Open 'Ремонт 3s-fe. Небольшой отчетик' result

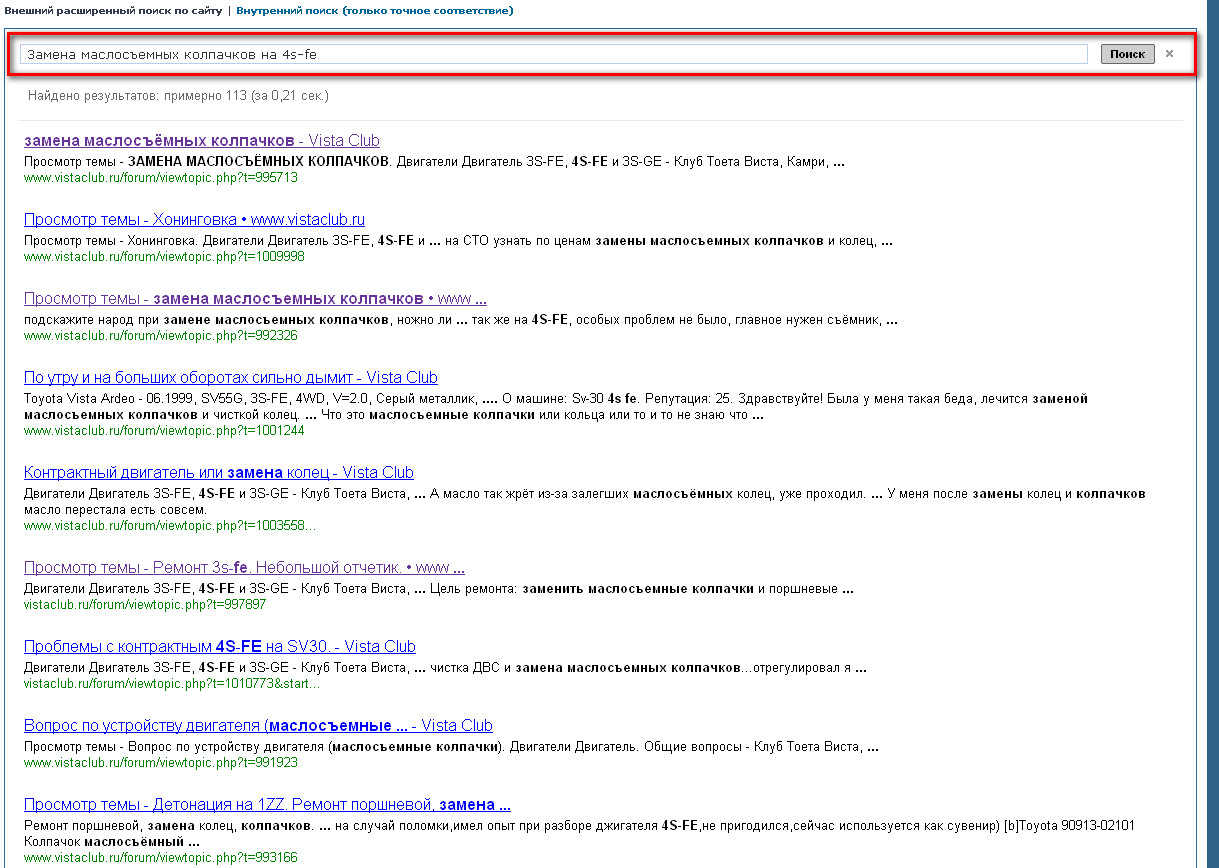tap(244, 568)
